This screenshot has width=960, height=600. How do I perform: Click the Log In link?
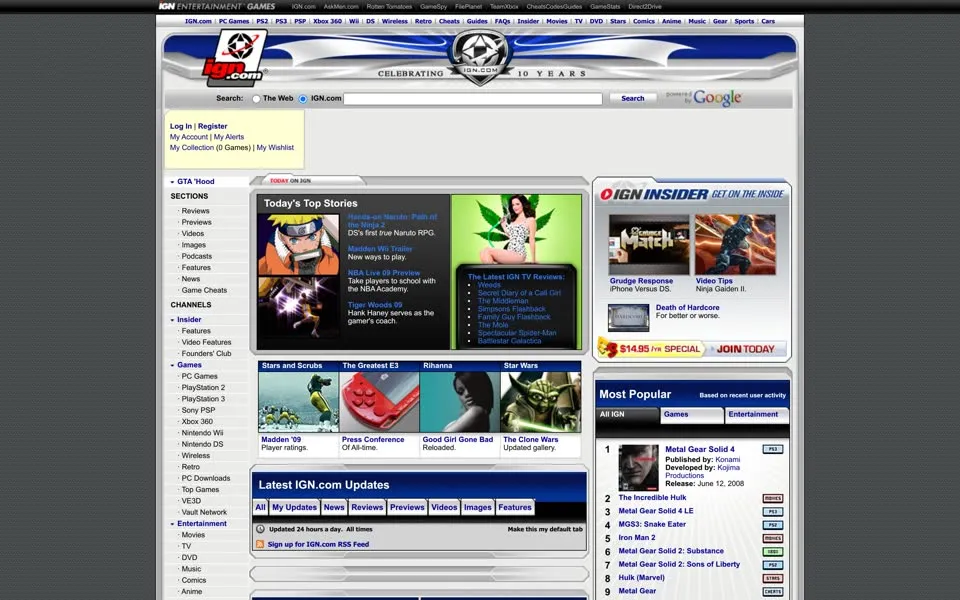(x=181, y=126)
